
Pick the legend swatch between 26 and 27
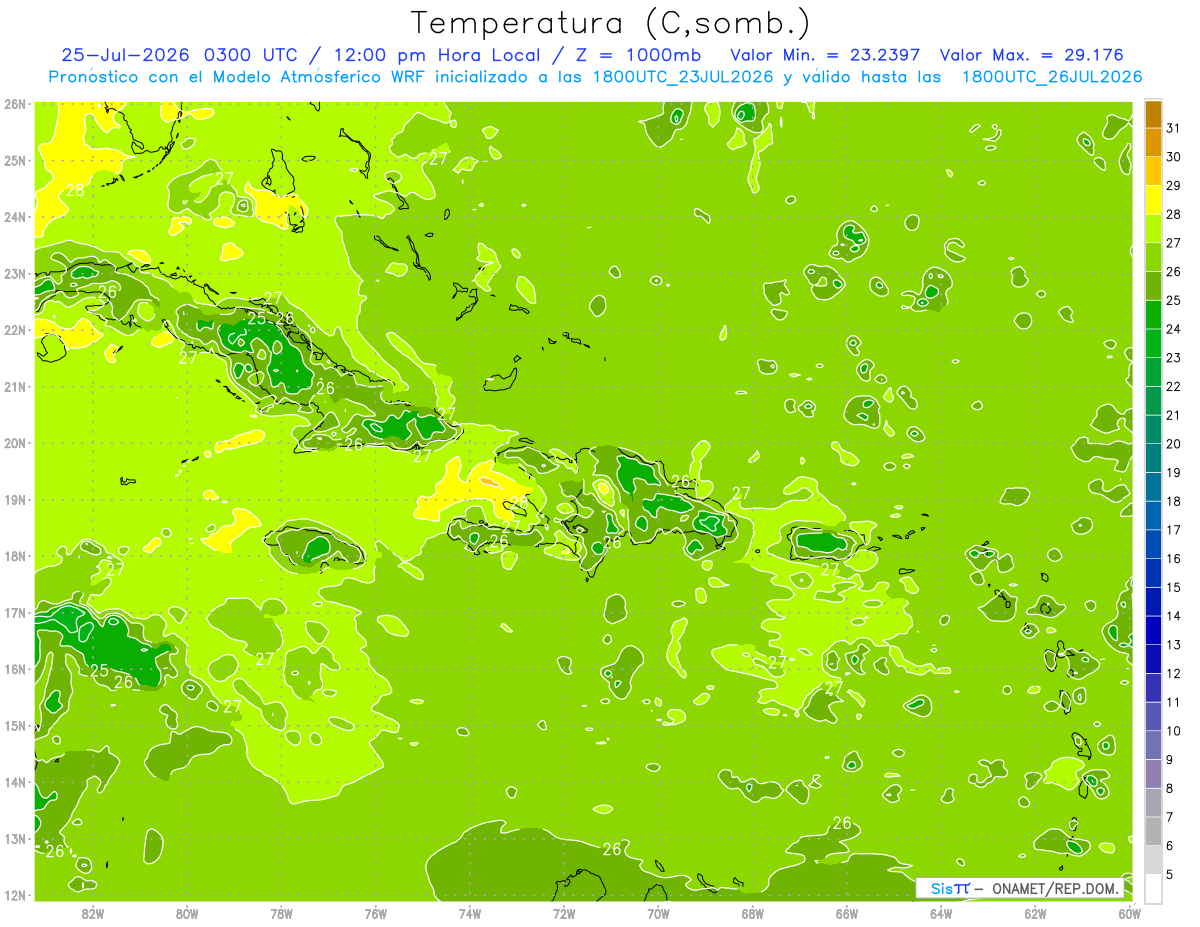[1153, 257]
